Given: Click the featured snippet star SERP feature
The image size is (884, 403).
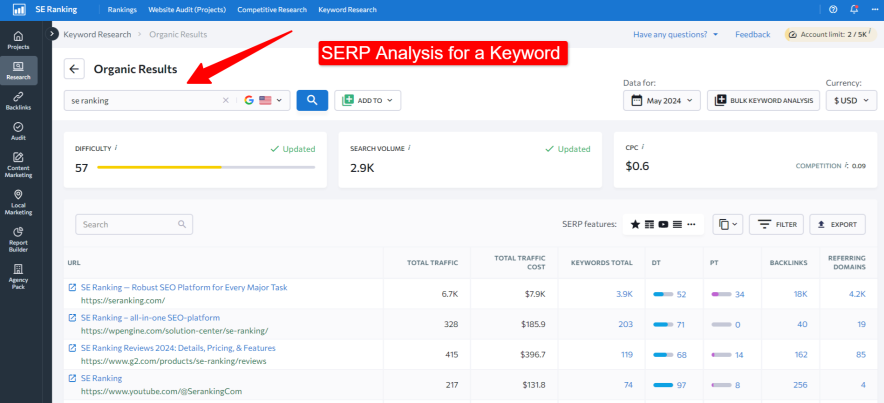Looking at the screenshot, I should [x=635, y=224].
